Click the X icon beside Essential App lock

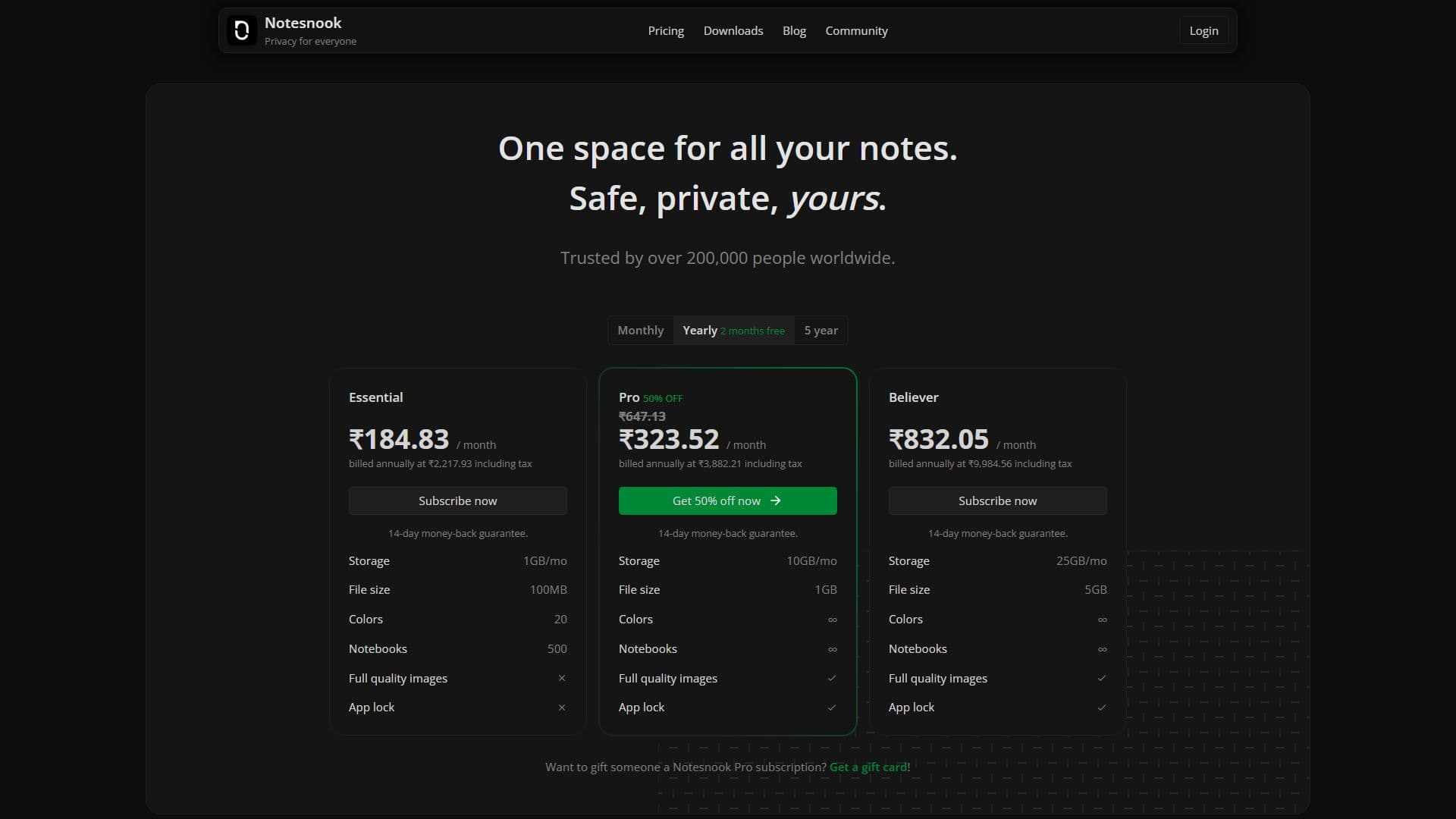[562, 708]
